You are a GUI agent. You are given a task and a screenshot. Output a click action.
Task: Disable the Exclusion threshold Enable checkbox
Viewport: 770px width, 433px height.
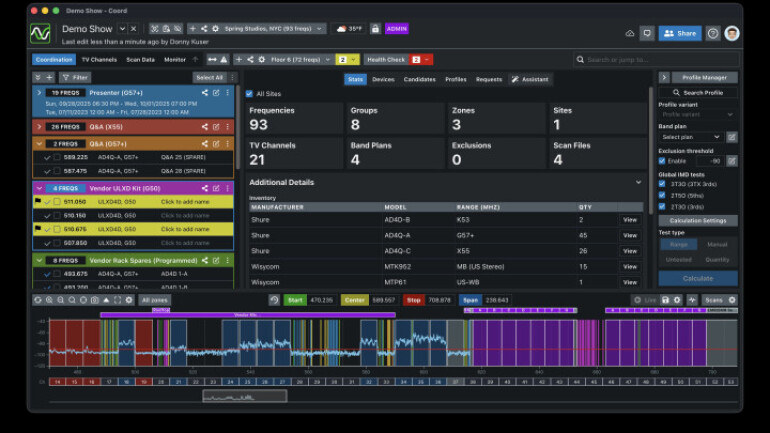[x=662, y=160]
